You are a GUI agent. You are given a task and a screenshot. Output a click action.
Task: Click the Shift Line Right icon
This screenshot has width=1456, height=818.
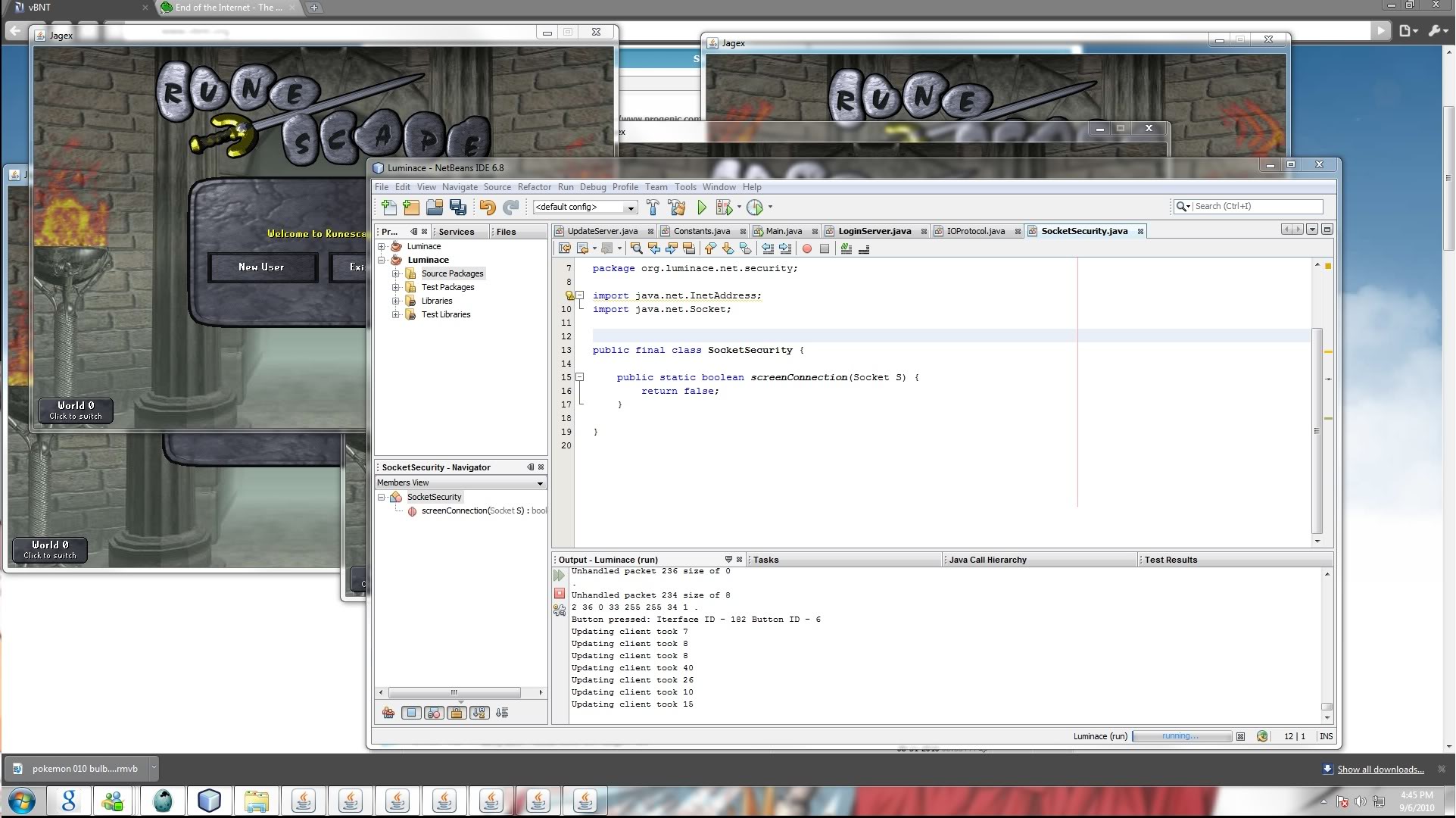coord(785,248)
